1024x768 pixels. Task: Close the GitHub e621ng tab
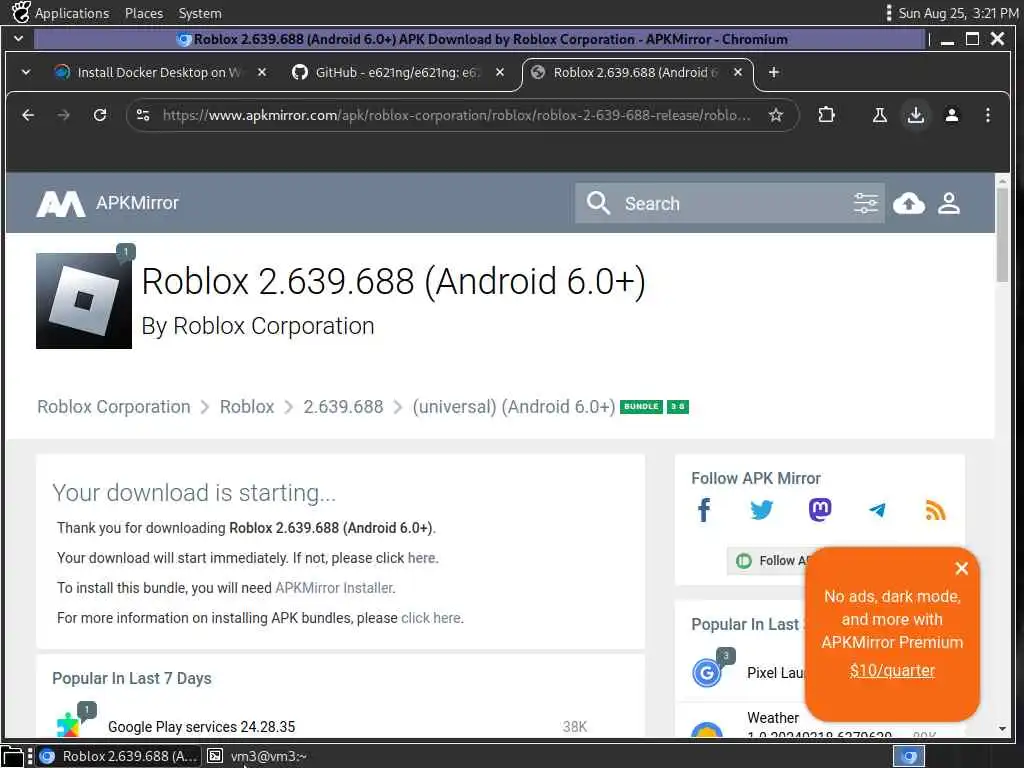[500, 72]
